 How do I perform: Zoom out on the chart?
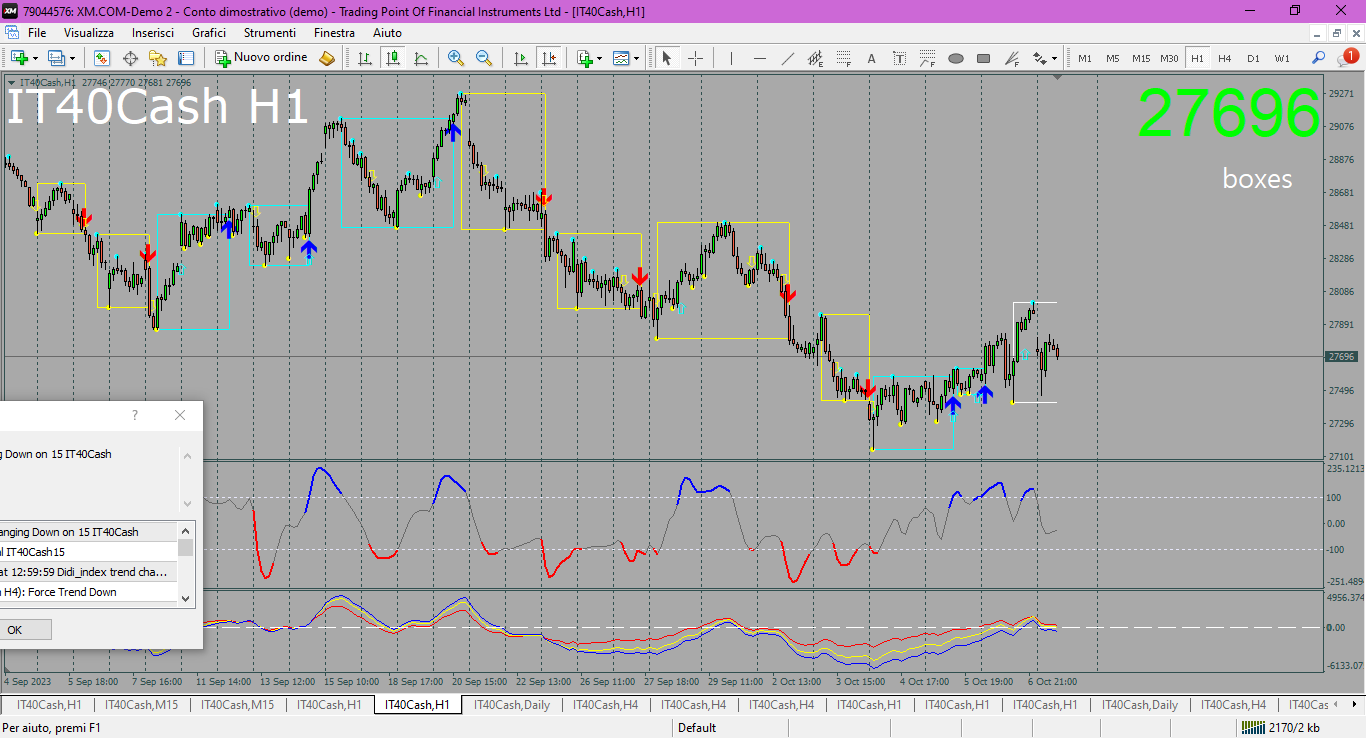click(484, 58)
